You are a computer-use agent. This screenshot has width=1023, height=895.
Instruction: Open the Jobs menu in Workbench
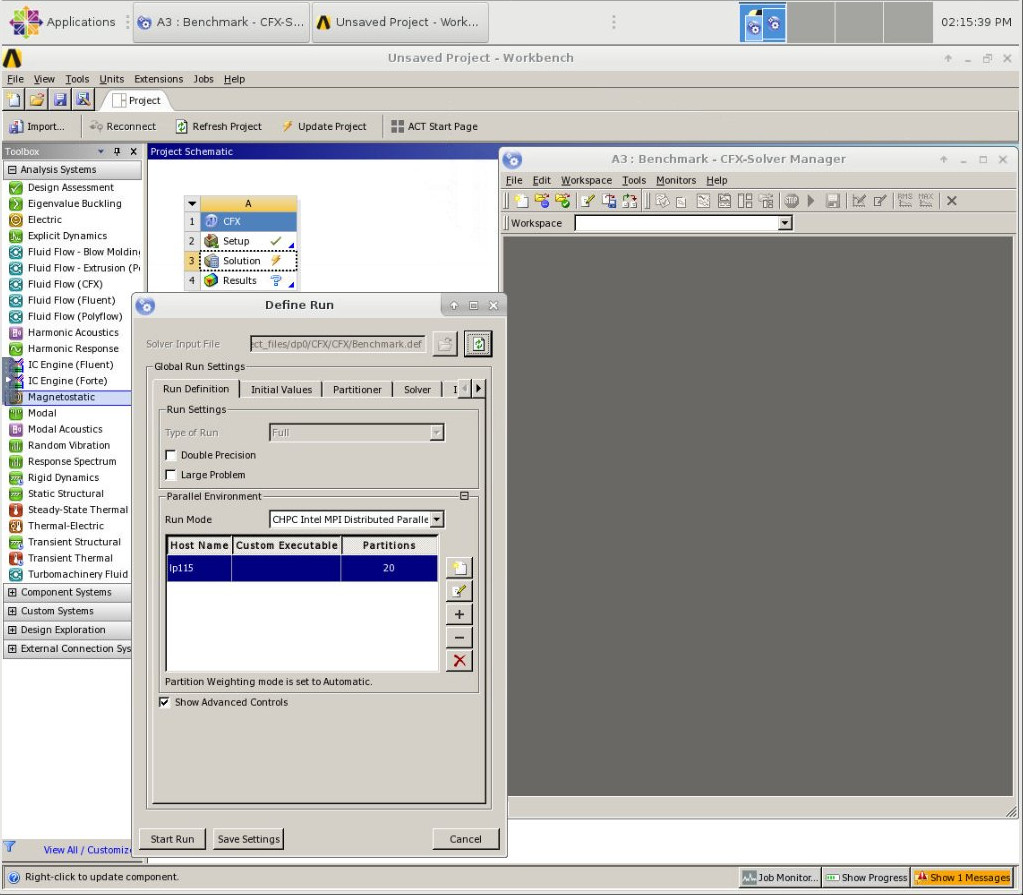point(204,79)
